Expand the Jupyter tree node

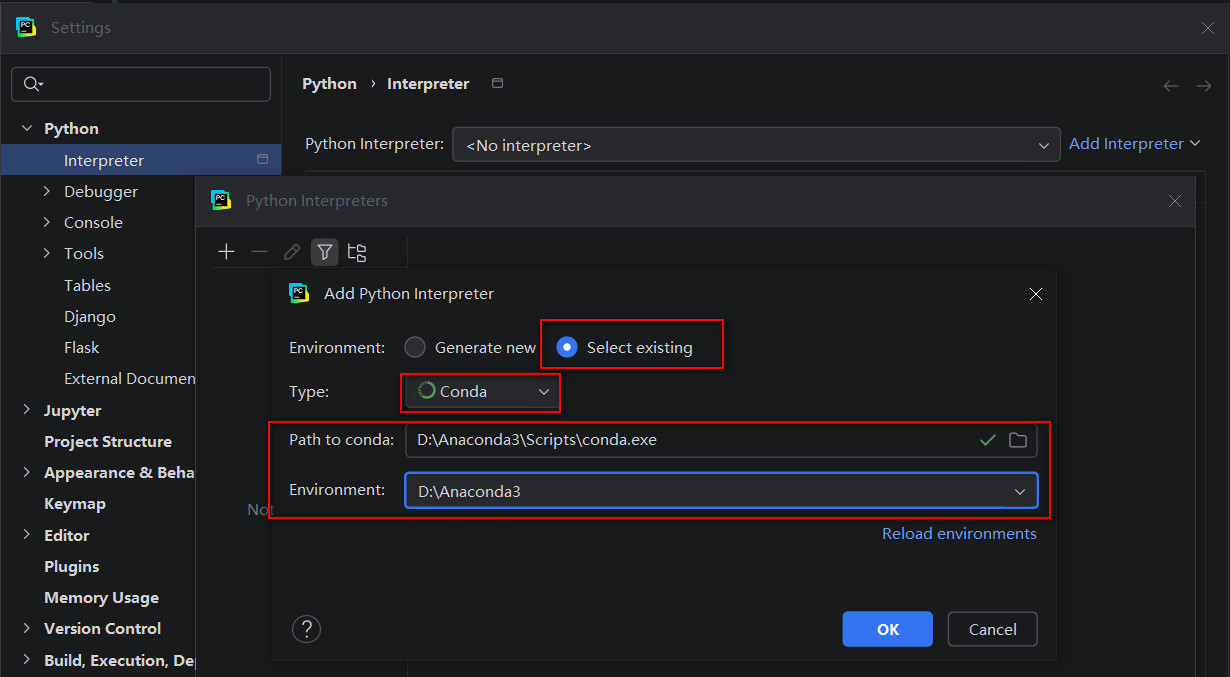26,410
